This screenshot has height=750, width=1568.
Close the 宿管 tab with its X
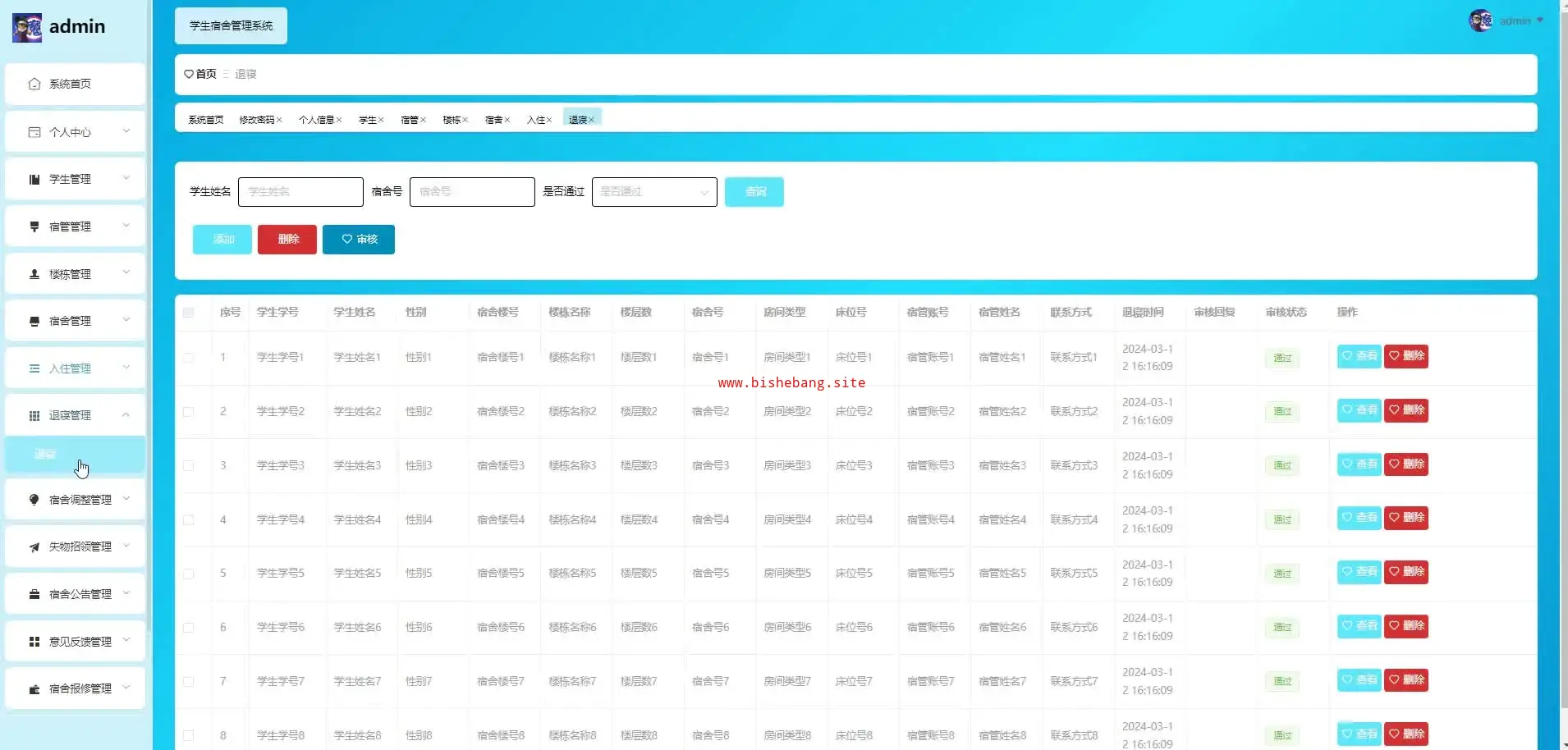(x=423, y=120)
